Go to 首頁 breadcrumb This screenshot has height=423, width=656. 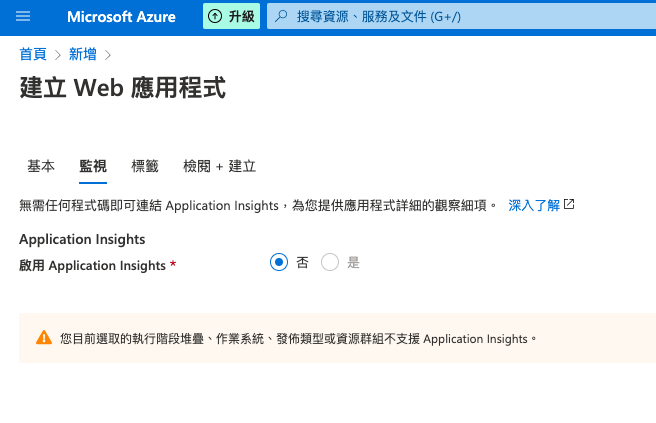pos(33,54)
